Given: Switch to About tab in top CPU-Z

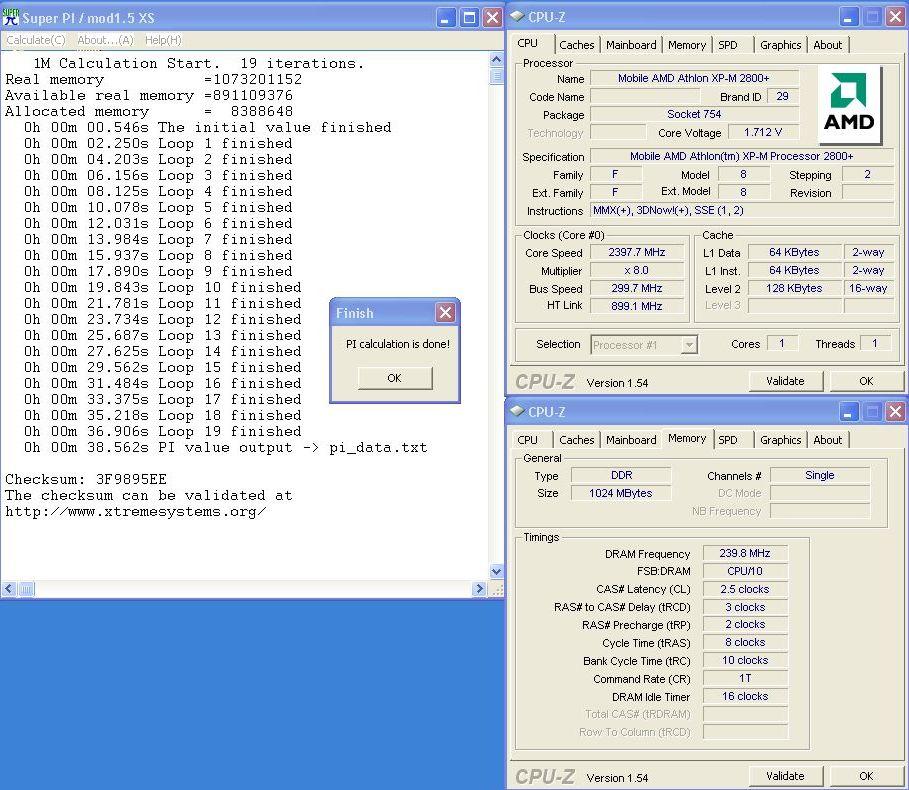Looking at the screenshot, I should click(x=827, y=45).
